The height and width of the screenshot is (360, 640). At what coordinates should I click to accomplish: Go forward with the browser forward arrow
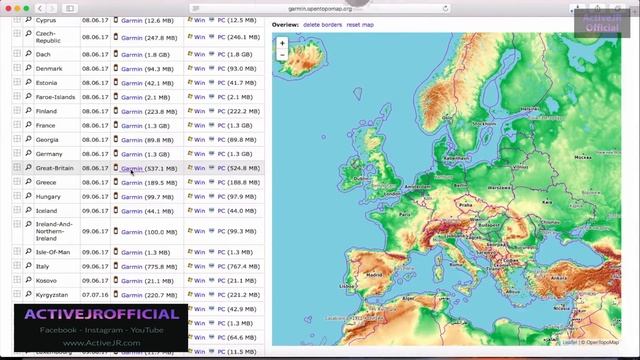52,8
